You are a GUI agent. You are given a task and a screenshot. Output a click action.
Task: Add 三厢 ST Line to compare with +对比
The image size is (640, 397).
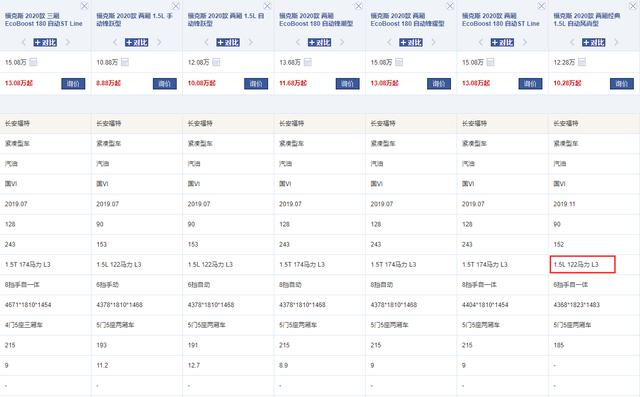[45, 42]
